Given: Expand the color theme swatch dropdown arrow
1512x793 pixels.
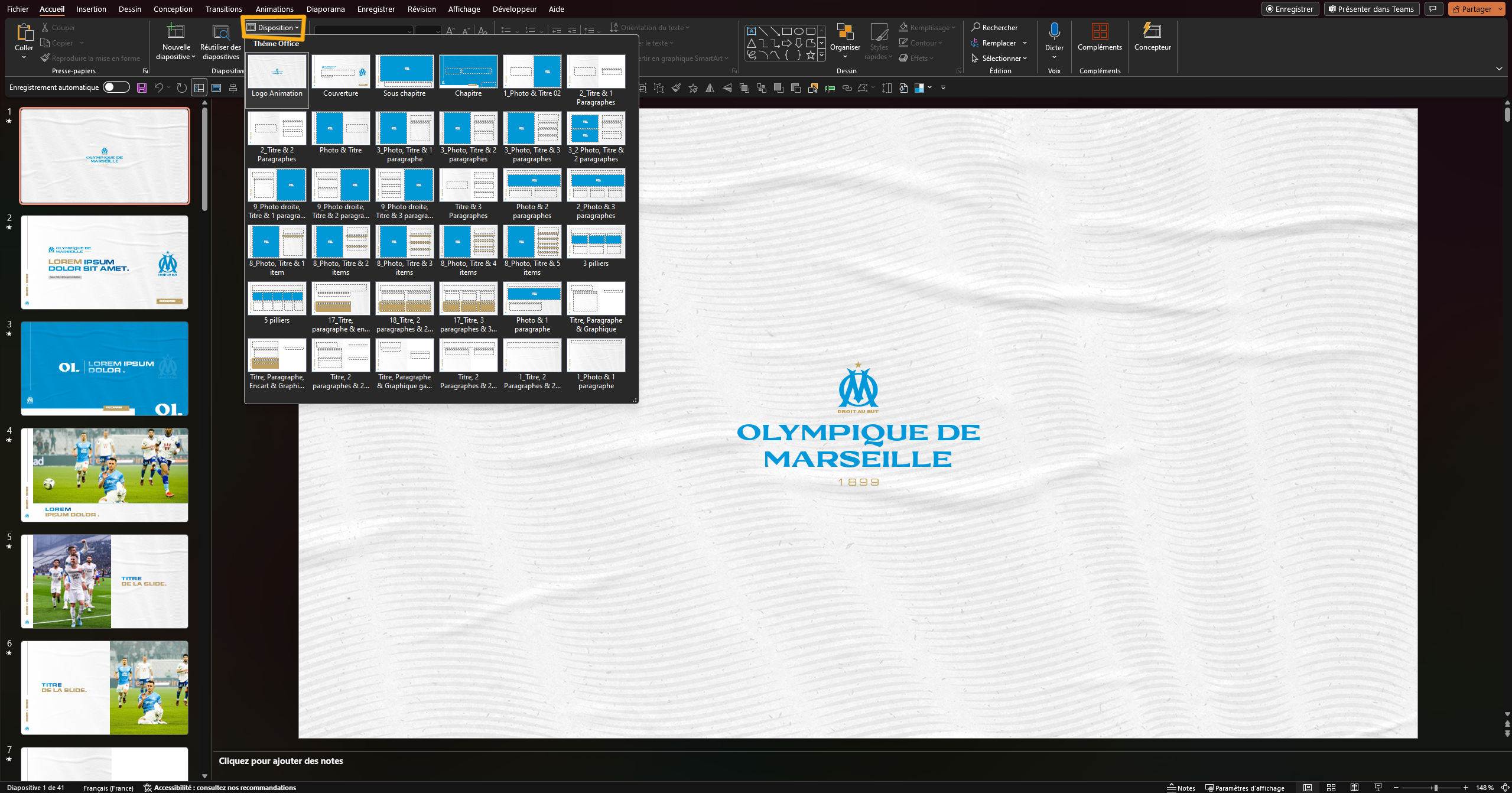Looking at the screenshot, I should point(930,87).
